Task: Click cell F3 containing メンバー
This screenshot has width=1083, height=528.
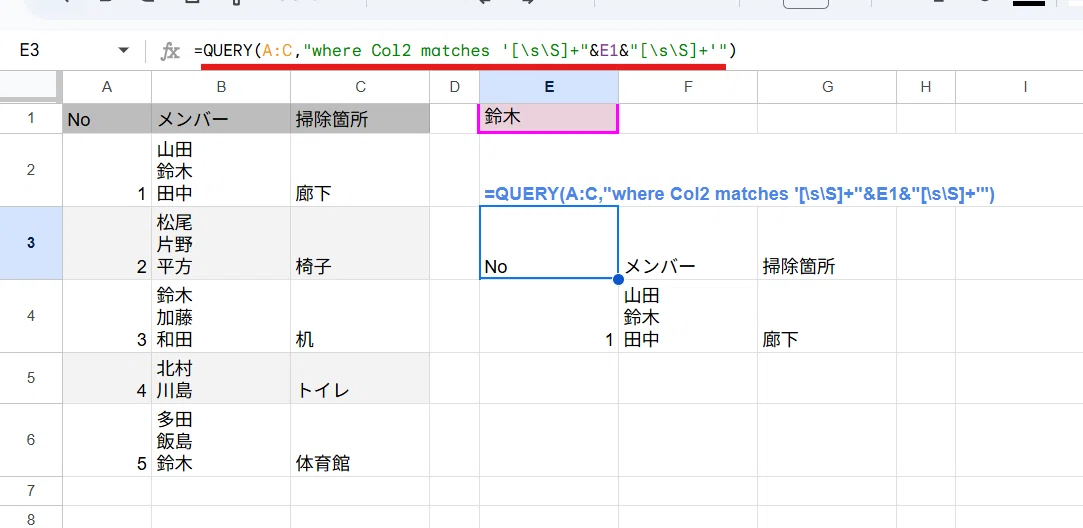Action: click(688, 243)
